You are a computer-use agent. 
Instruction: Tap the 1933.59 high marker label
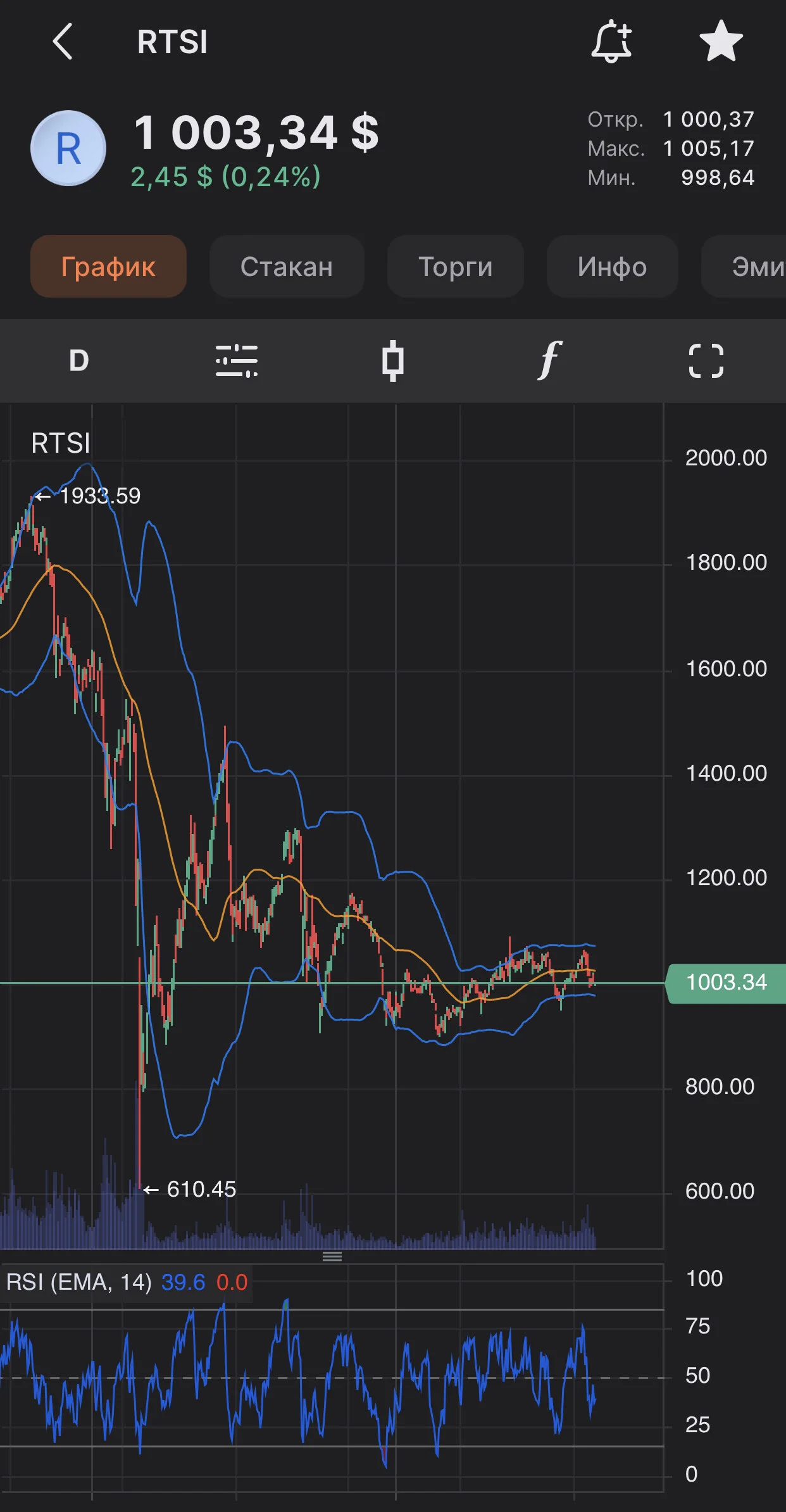pos(87,496)
